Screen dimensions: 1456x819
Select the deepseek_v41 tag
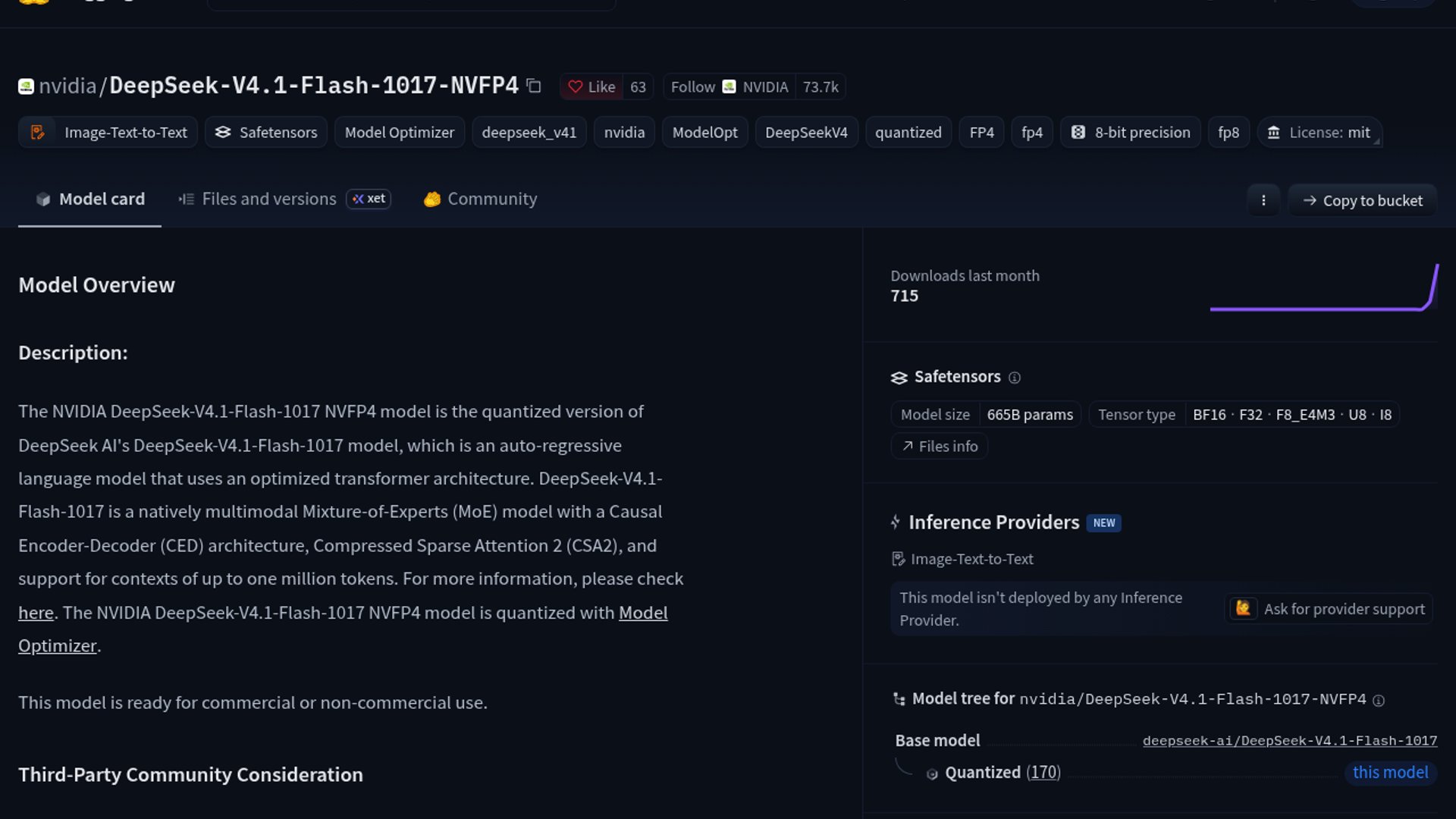(529, 132)
